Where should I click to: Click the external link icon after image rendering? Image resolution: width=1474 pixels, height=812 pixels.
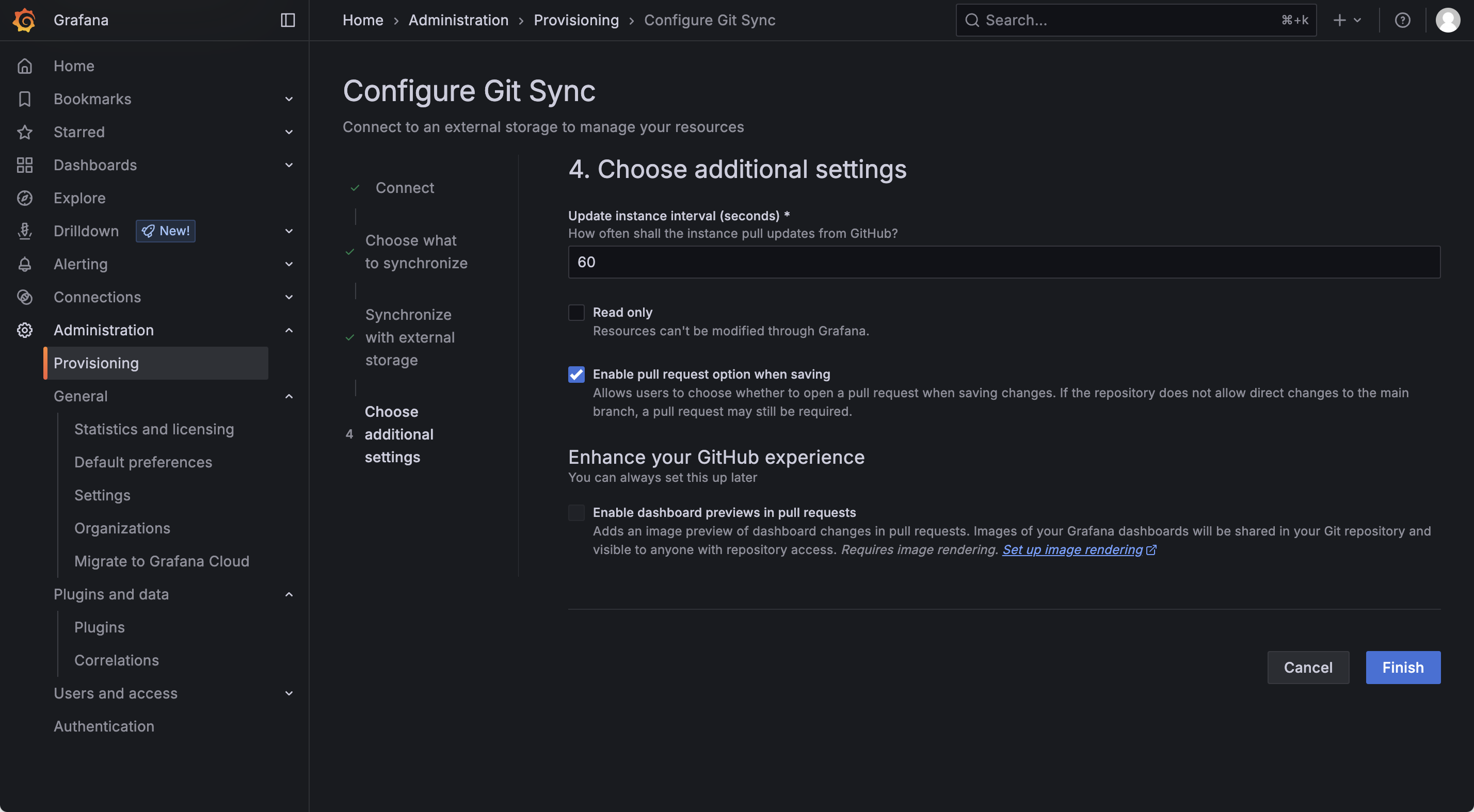coord(1151,549)
